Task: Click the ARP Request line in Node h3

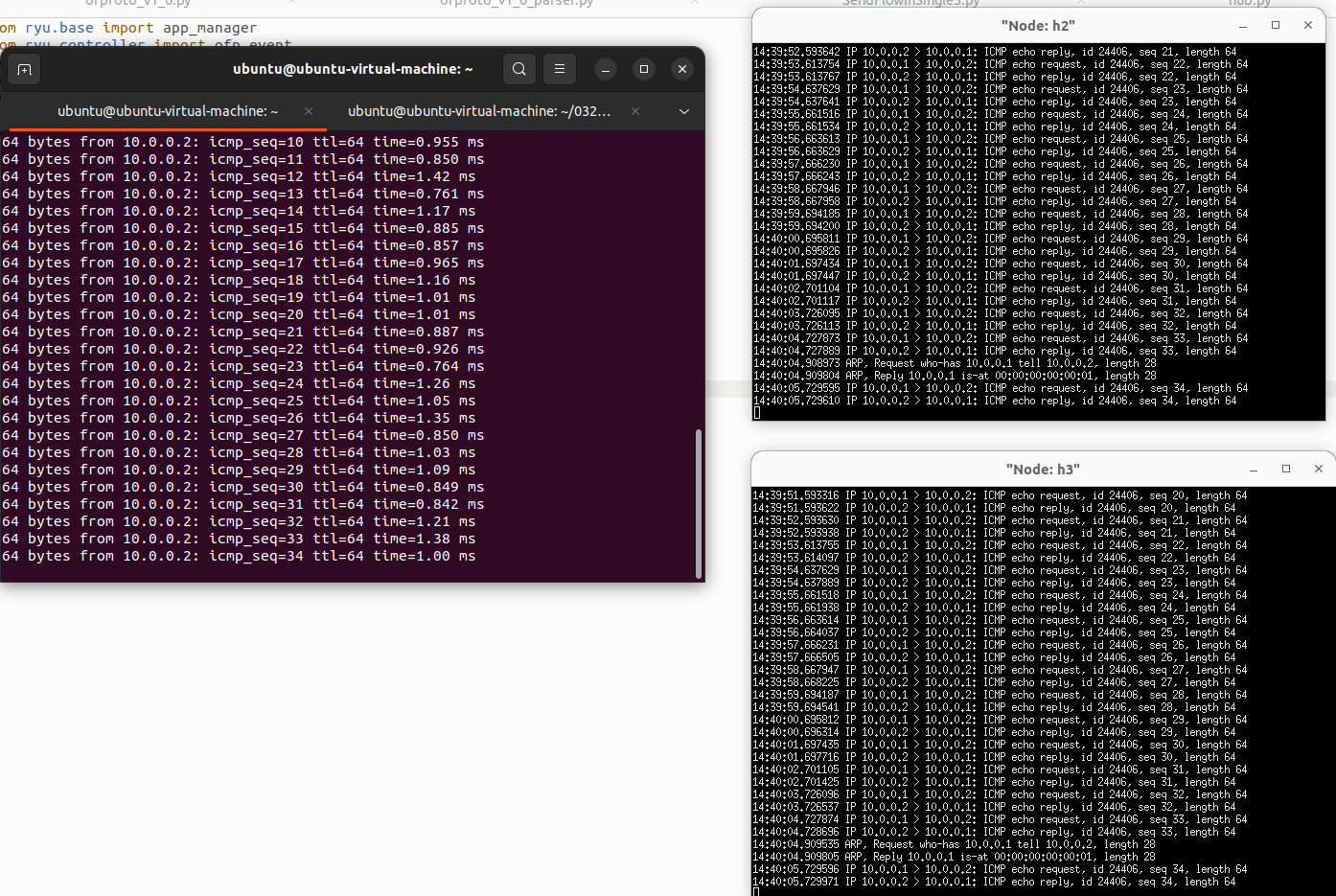Action: coord(955,844)
